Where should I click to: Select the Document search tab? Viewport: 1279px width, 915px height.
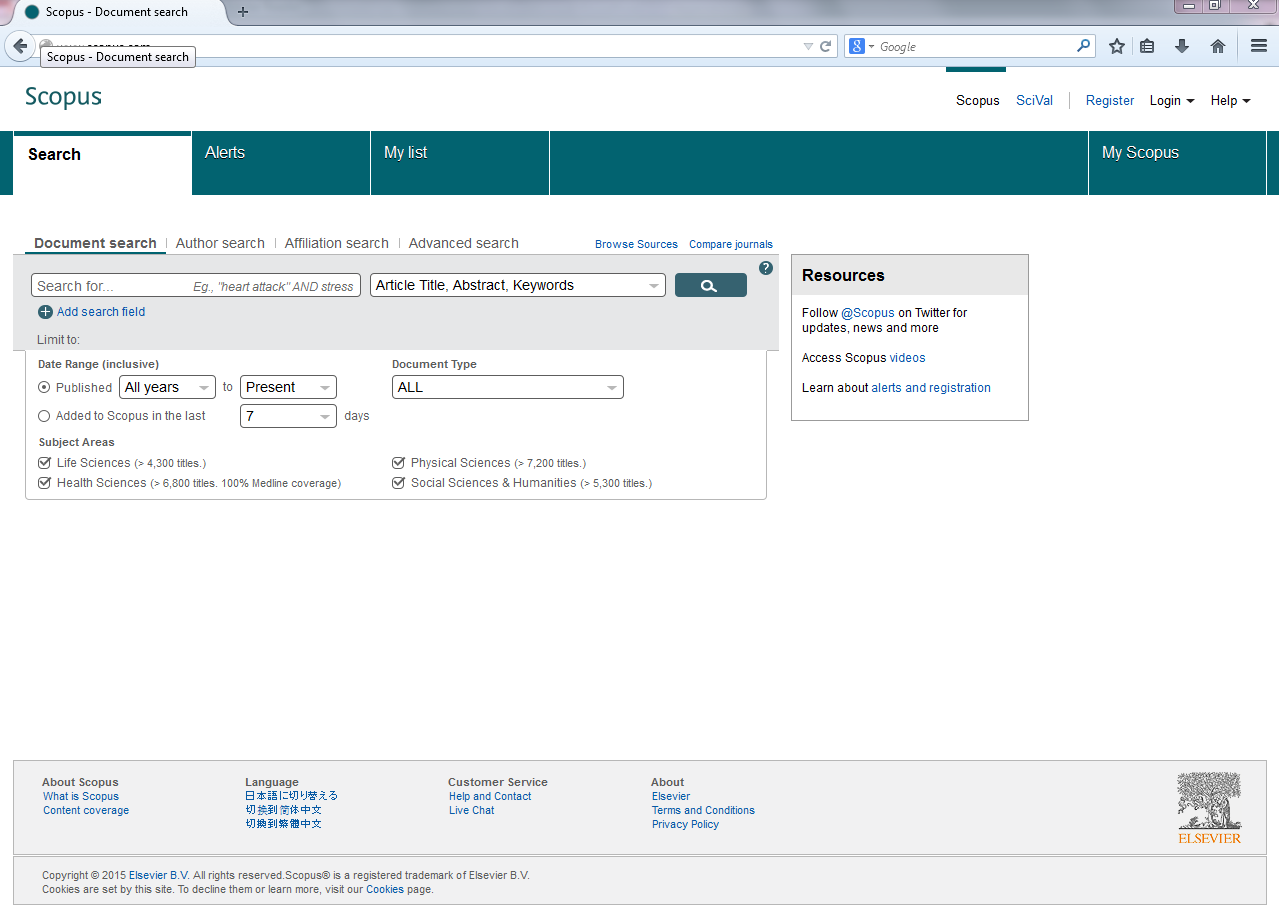pos(95,243)
